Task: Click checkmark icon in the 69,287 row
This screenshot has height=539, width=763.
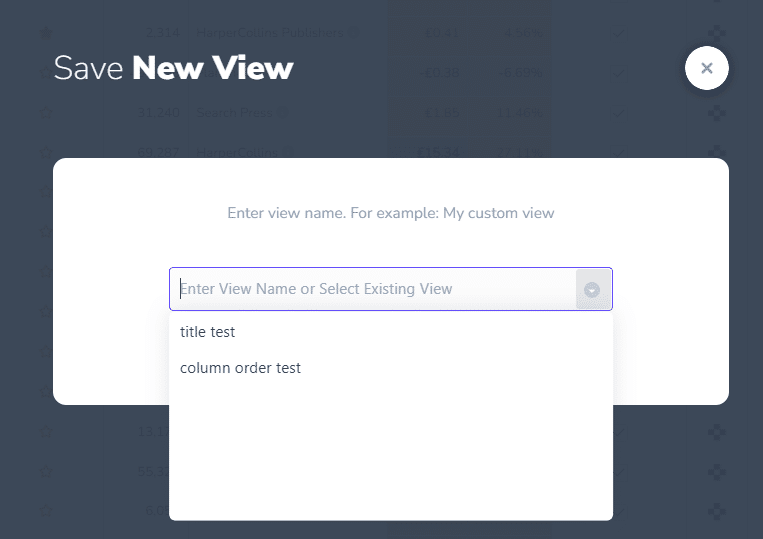Action: coord(619,153)
